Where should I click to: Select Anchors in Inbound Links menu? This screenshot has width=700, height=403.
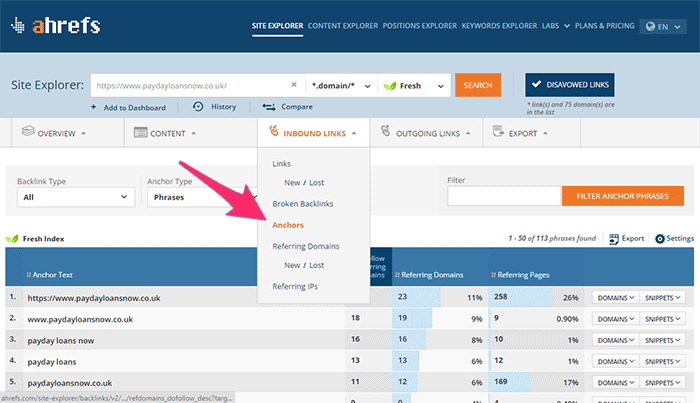[x=287, y=225]
